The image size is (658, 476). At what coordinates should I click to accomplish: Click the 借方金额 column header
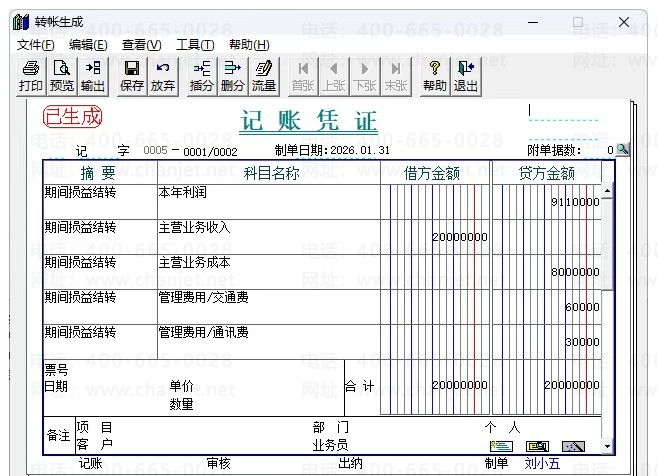click(435, 173)
